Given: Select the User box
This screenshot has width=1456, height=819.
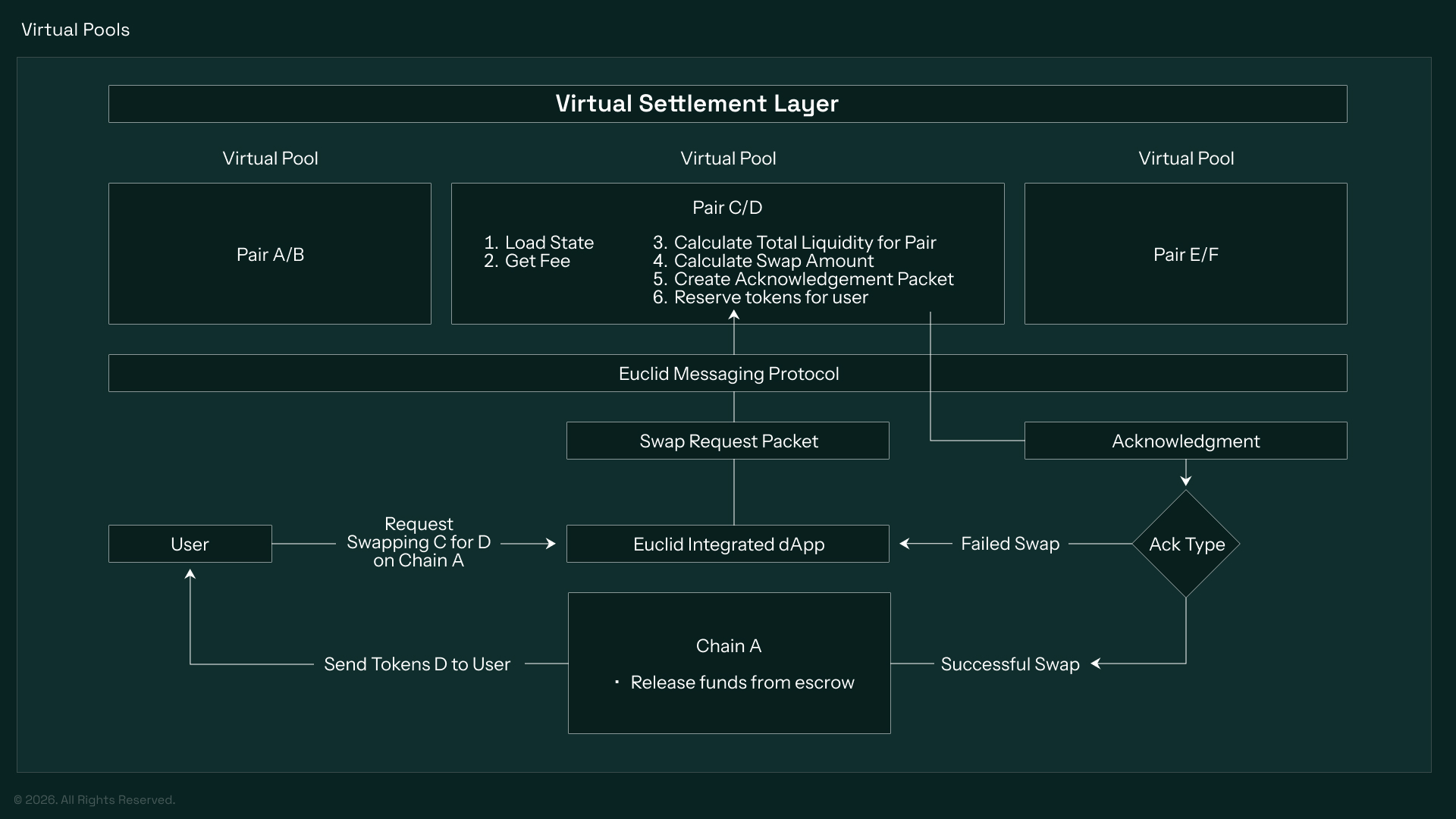Looking at the screenshot, I should (x=190, y=544).
